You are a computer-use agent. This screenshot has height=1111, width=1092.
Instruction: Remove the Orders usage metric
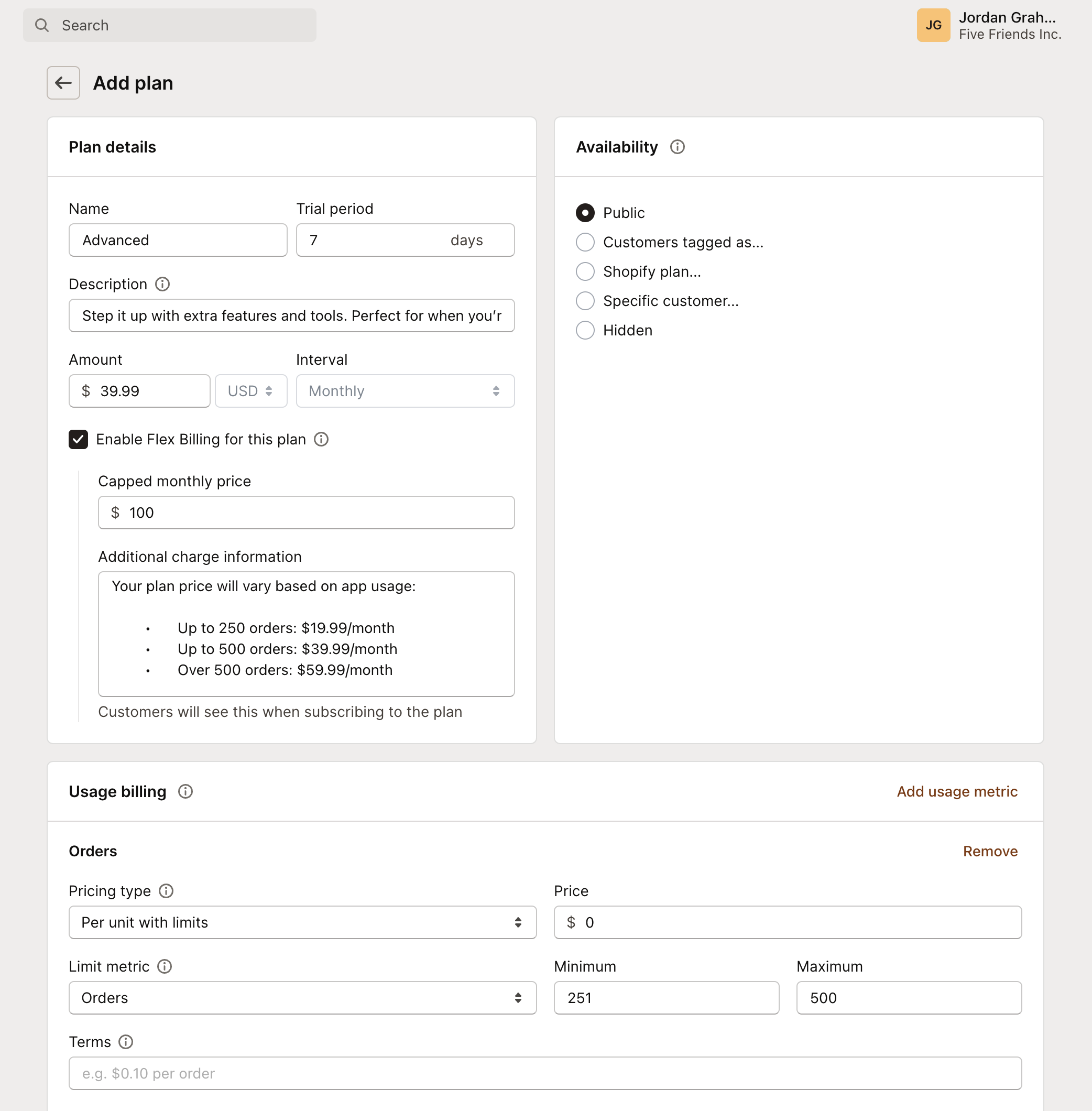[990, 851]
